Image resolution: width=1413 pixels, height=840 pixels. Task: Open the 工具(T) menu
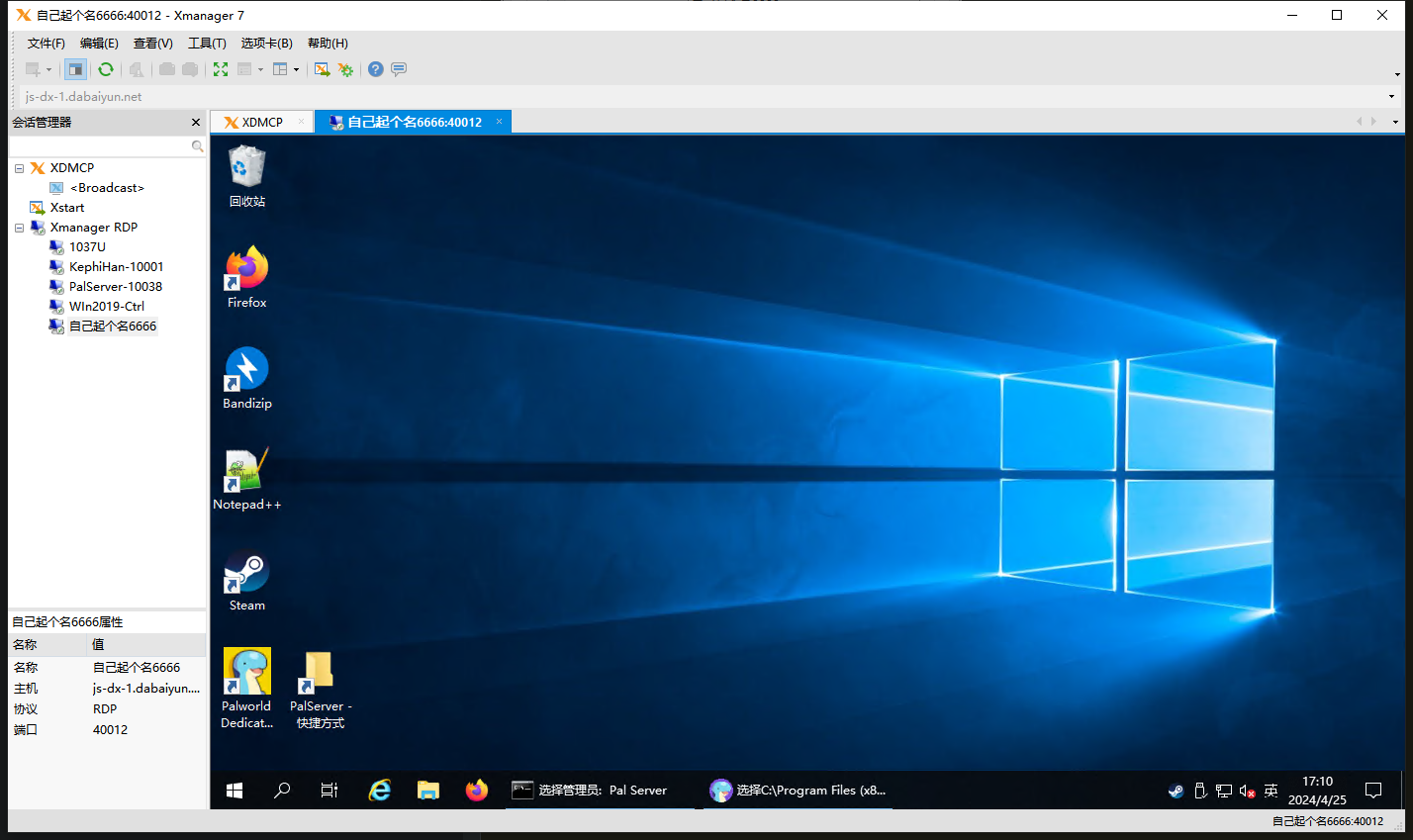[x=207, y=44]
